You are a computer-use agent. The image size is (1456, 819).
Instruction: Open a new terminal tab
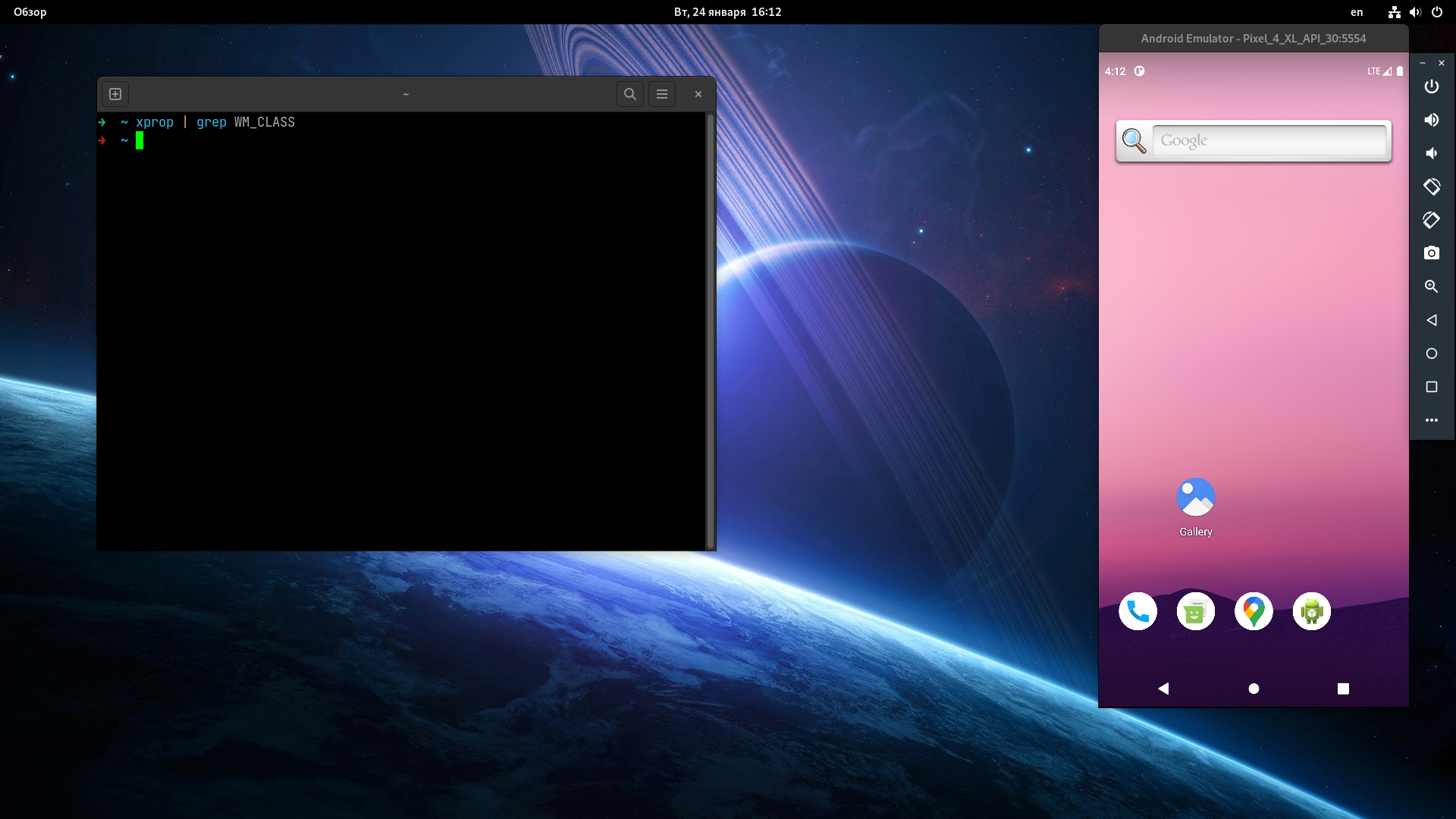tap(115, 94)
